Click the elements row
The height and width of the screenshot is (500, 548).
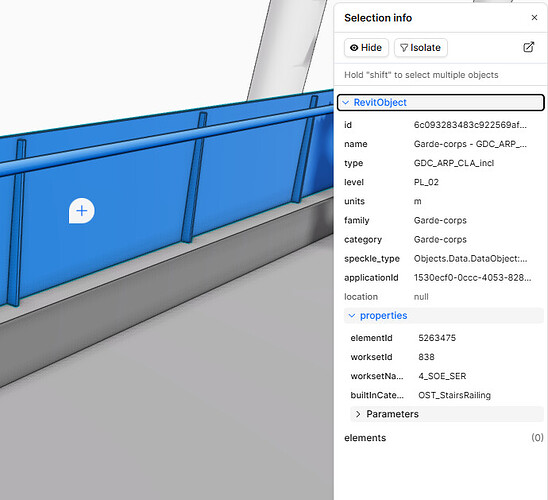click(x=444, y=438)
